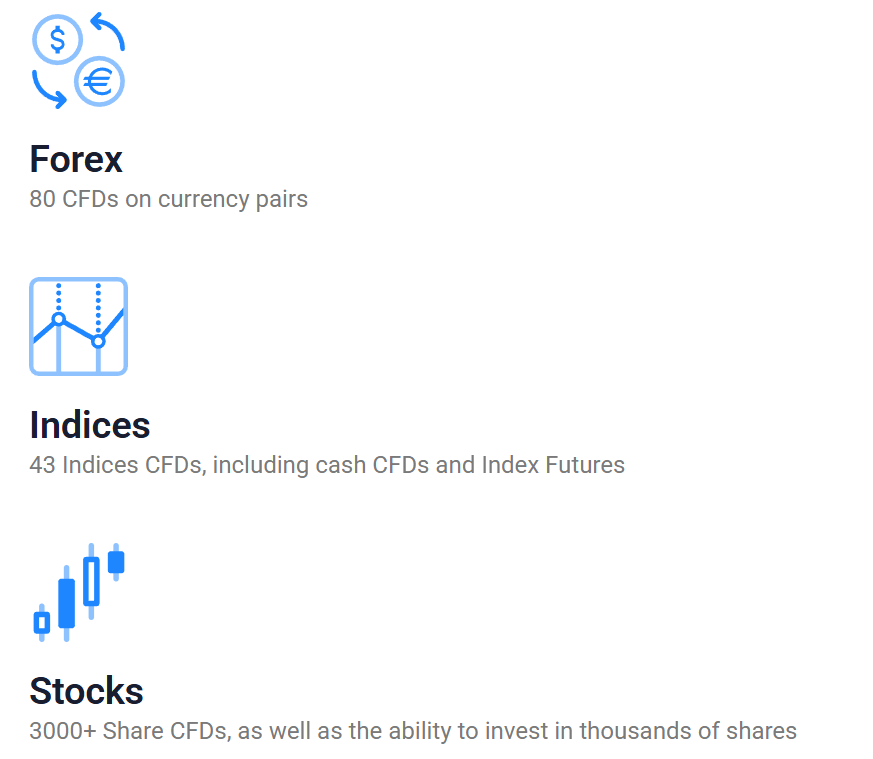Click the top-right small solid candlestick
This screenshot has width=873, height=759.
[116, 562]
